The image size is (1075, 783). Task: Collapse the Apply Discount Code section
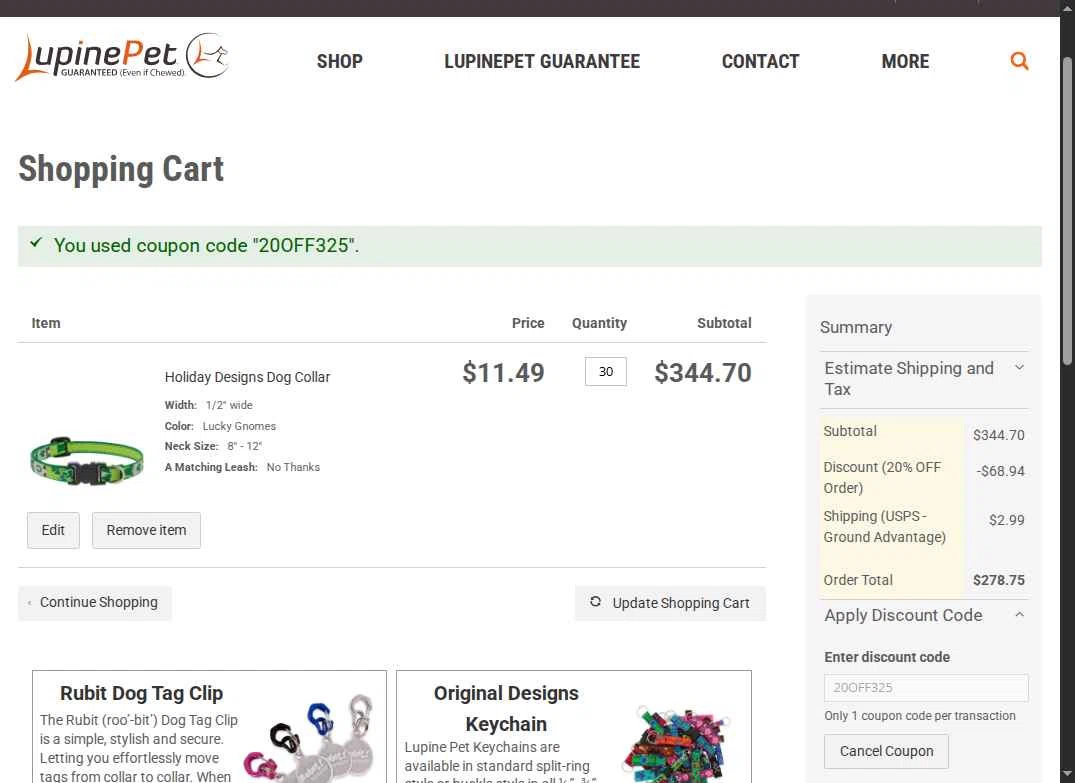923,615
